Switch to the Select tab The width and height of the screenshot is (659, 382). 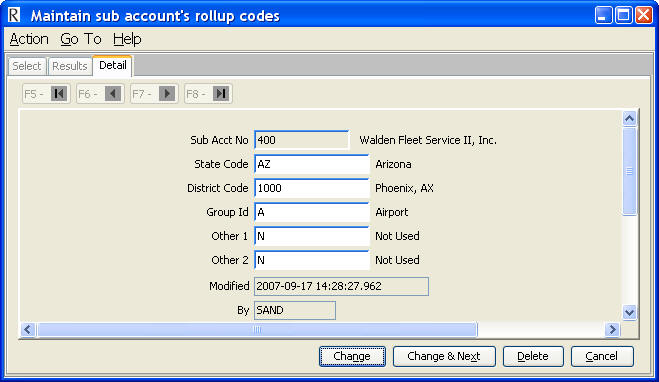27,66
